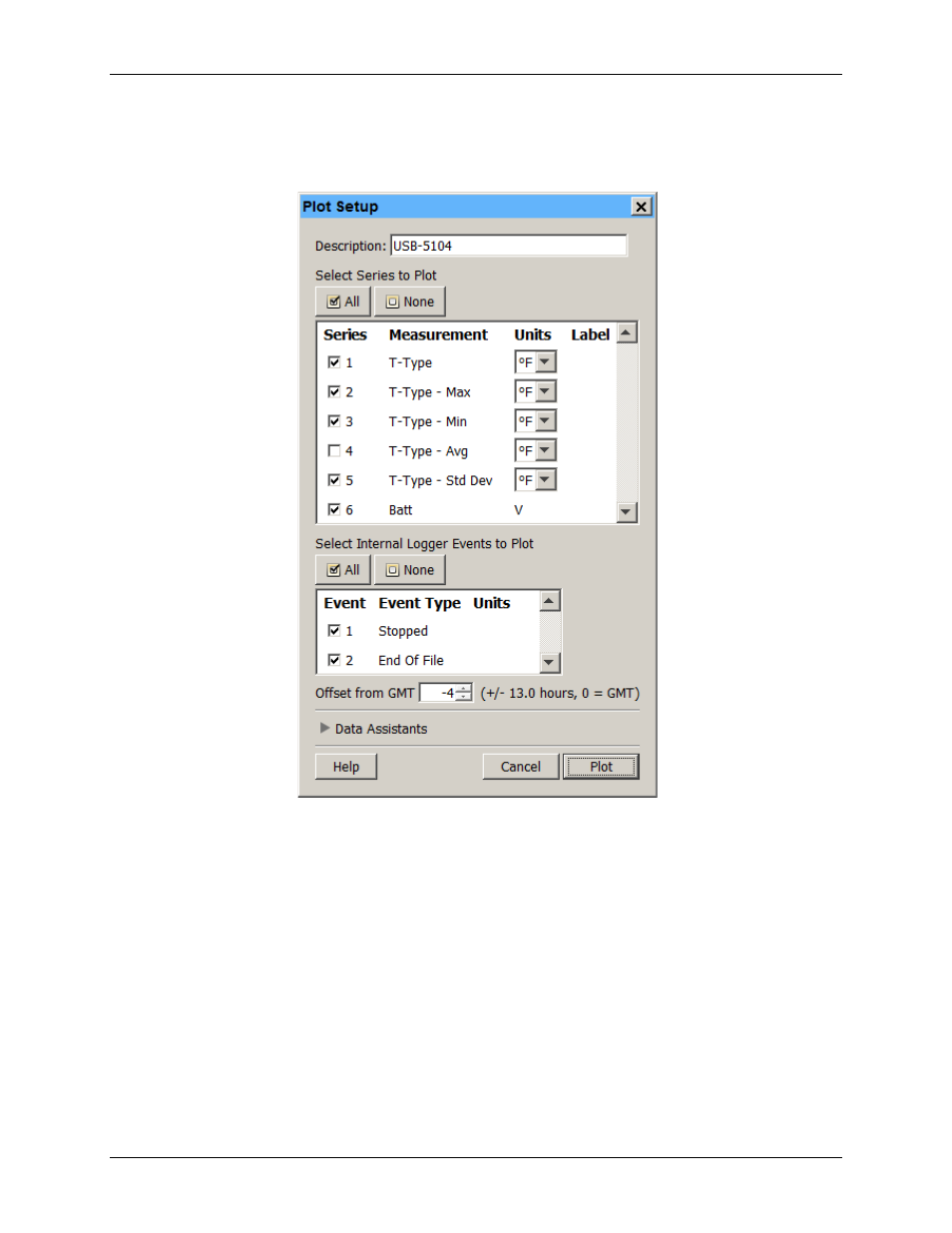Image resolution: width=952 pixels, height=1233 pixels.
Task: Click the Measurement column header
Action: pos(438,334)
